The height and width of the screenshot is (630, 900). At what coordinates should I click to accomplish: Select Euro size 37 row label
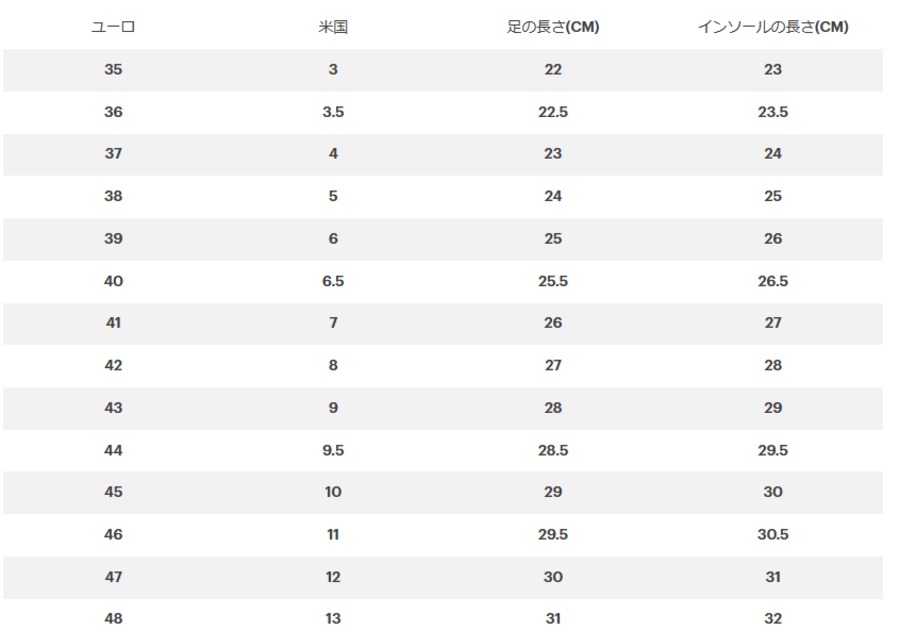[113, 154]
